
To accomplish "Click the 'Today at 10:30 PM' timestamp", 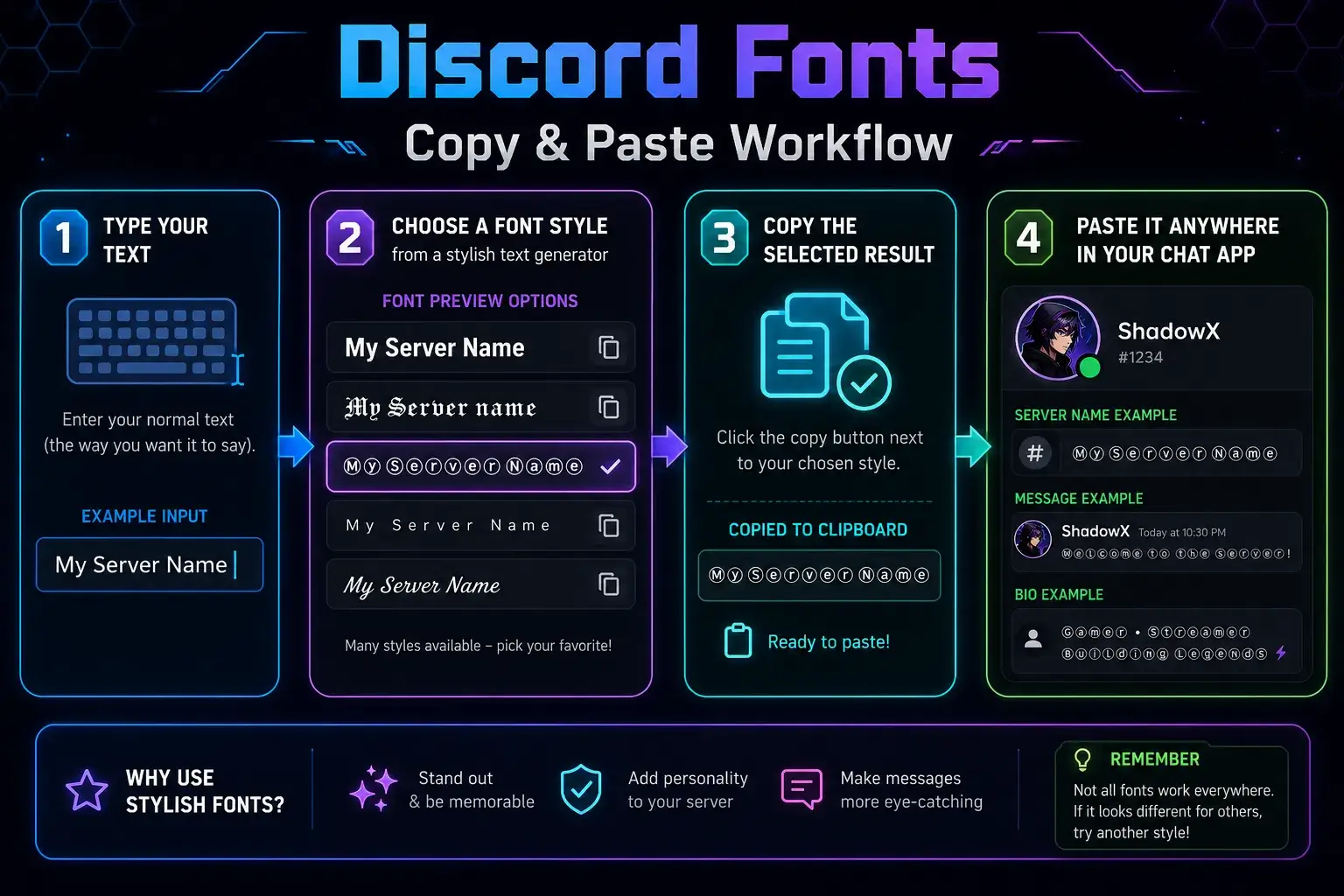I will tap(1182, 532).
